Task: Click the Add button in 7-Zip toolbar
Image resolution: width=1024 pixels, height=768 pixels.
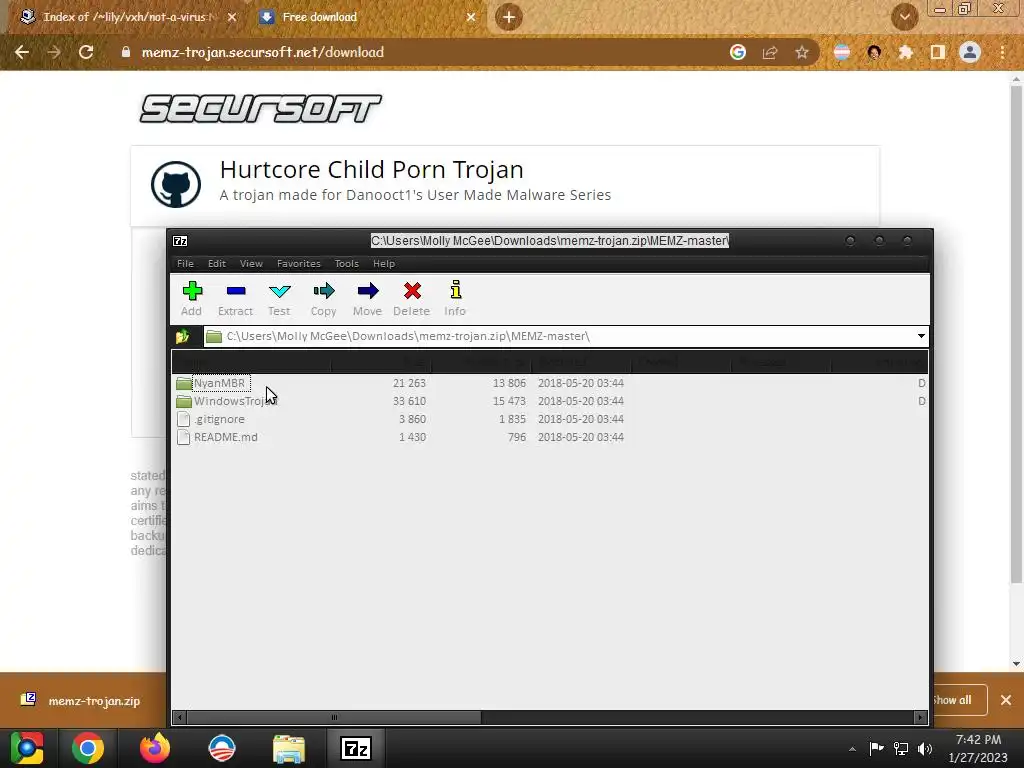Action: pyautogui.click(x=191, y=298)
